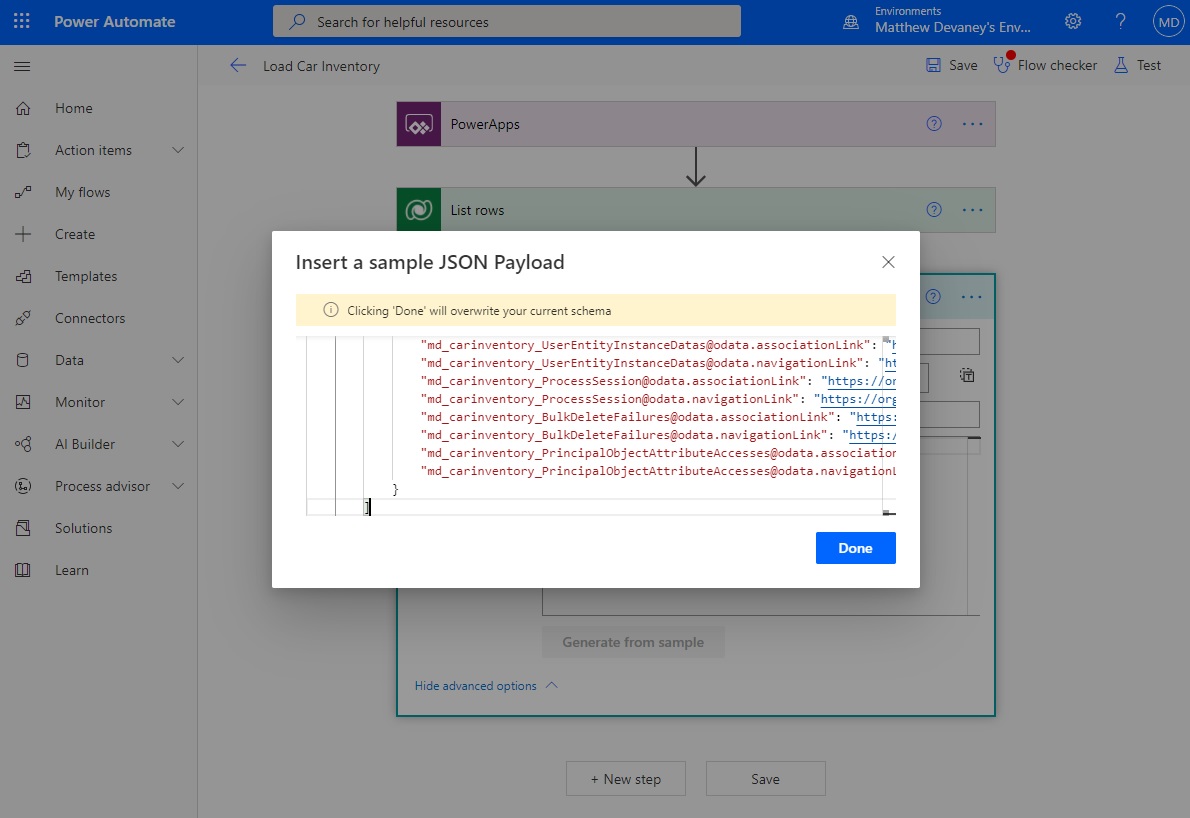Open the app launcher waffle menu

[x=21, y=21]
